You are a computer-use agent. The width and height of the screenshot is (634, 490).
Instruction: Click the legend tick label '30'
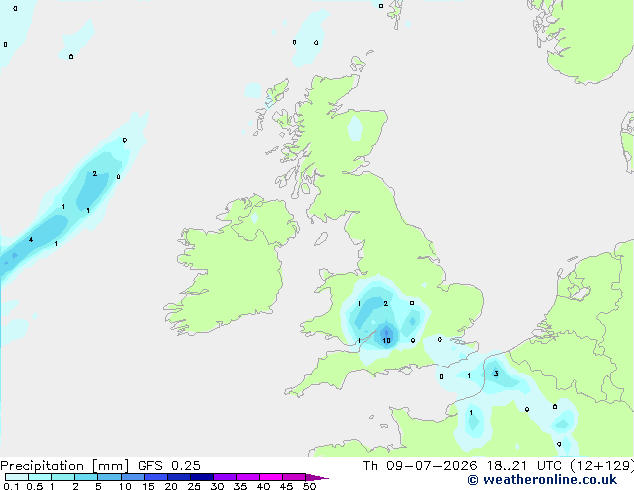click(217, 486)
